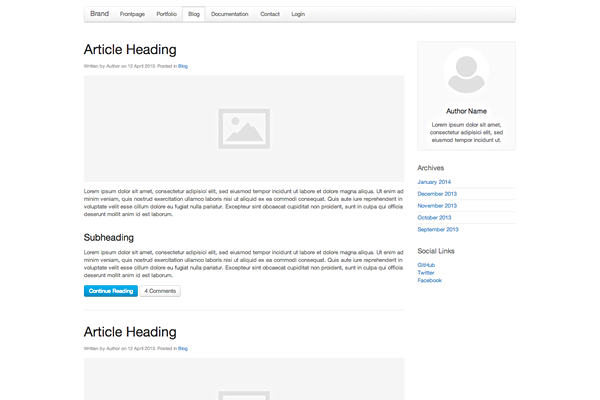
Task: Open the October 2013 archive
Action: (434, 217)
